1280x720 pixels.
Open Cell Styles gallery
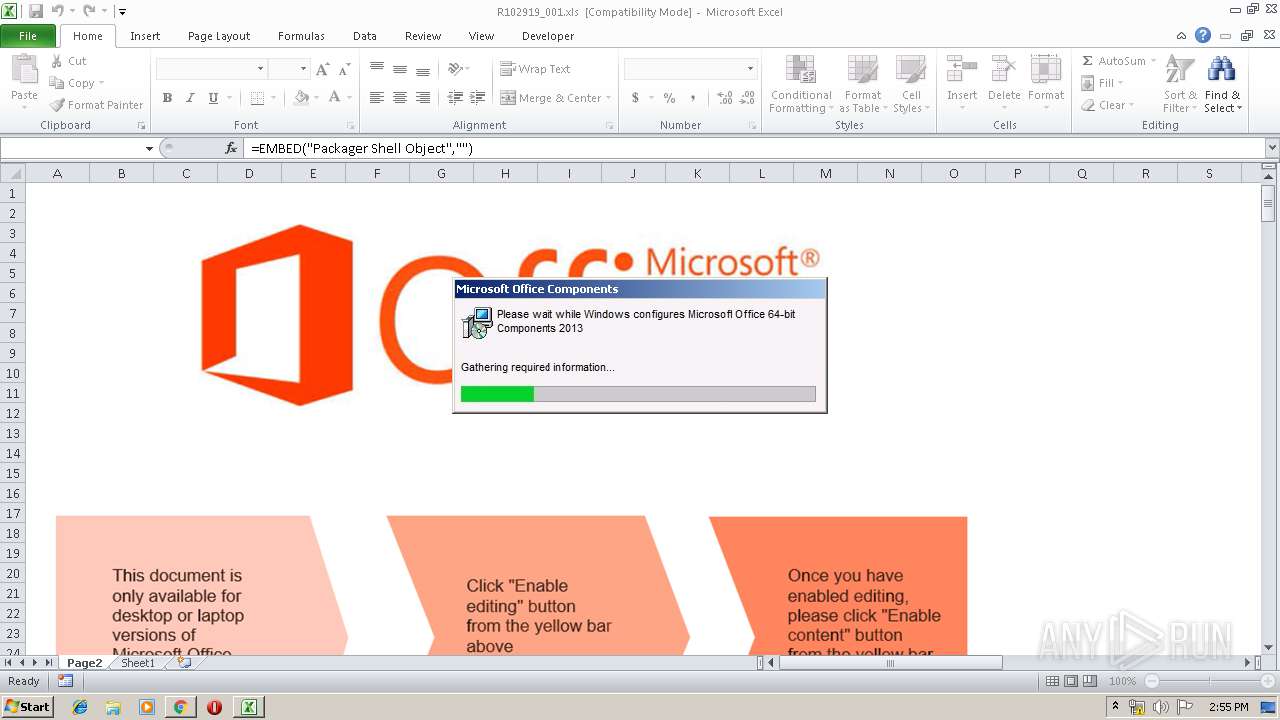point(910,84)
